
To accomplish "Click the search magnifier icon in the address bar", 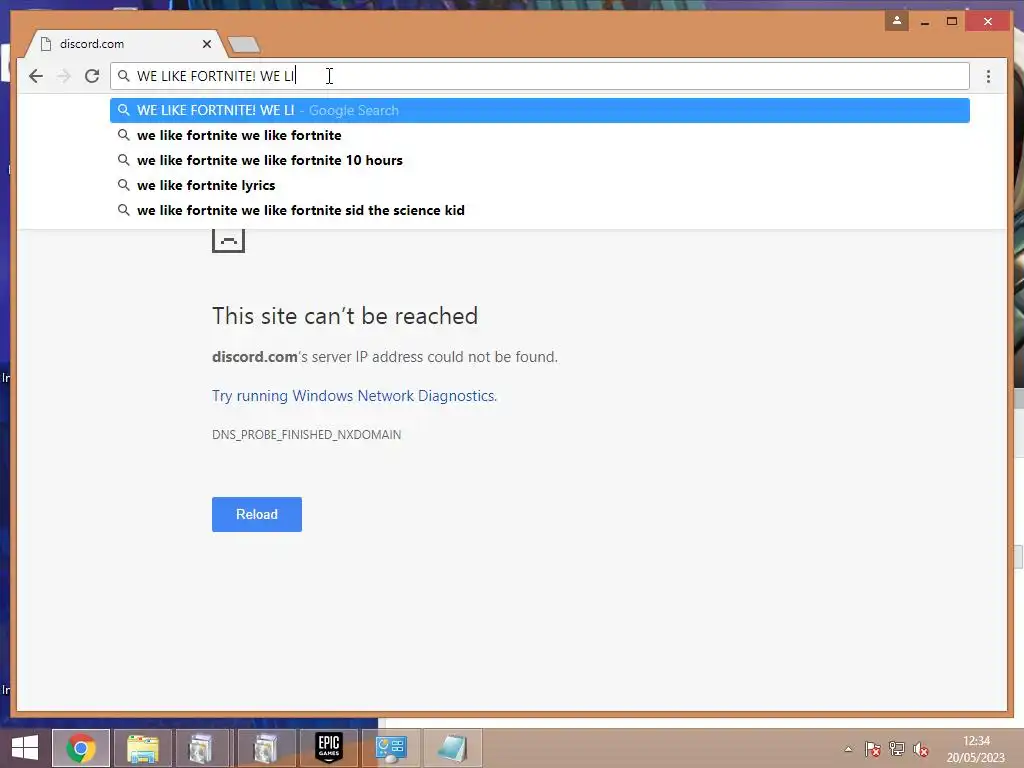I will (x=123, y=76).
